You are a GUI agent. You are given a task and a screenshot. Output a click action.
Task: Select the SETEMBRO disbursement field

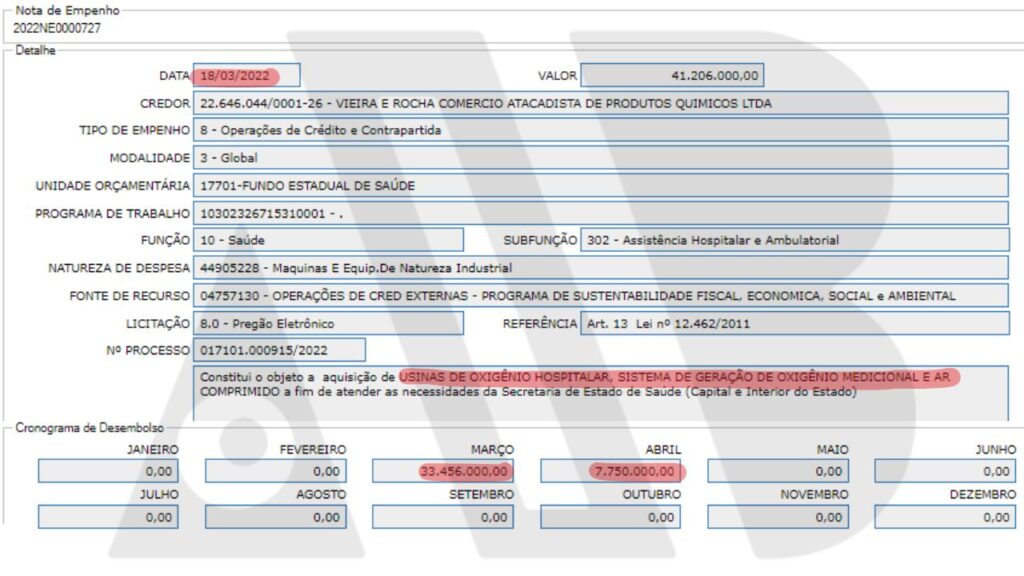[x=443, y=517]
